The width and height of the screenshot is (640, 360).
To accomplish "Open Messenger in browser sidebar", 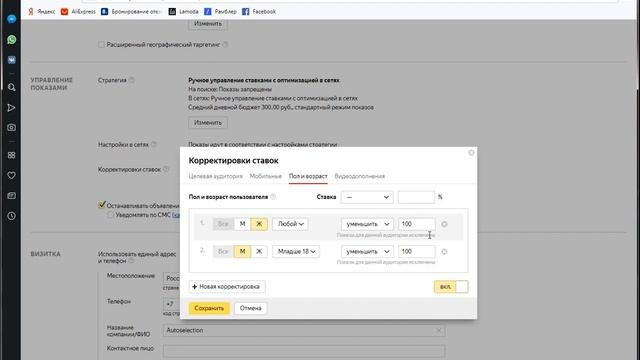I will click(x=11, y=19).
